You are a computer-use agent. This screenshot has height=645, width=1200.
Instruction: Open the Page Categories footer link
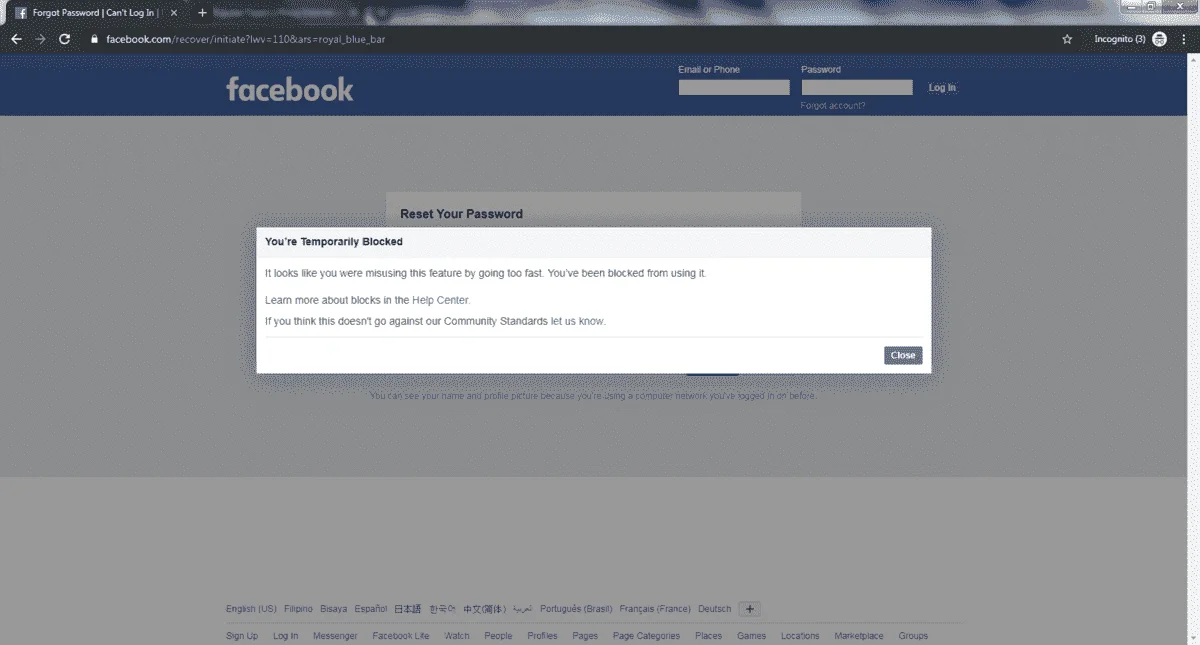pyautogui.click(x=646, y=636)
